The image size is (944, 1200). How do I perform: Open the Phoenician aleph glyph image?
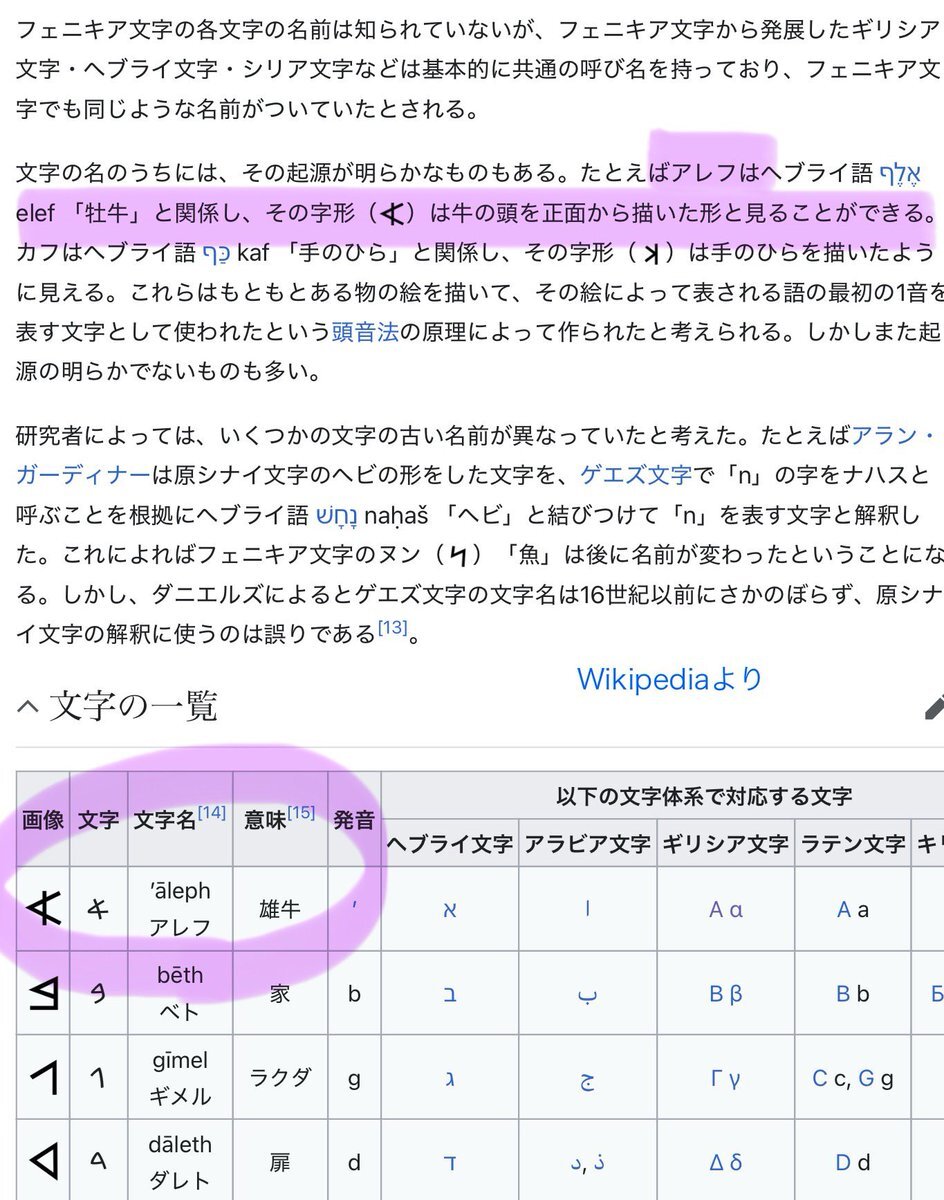(43, 909)
